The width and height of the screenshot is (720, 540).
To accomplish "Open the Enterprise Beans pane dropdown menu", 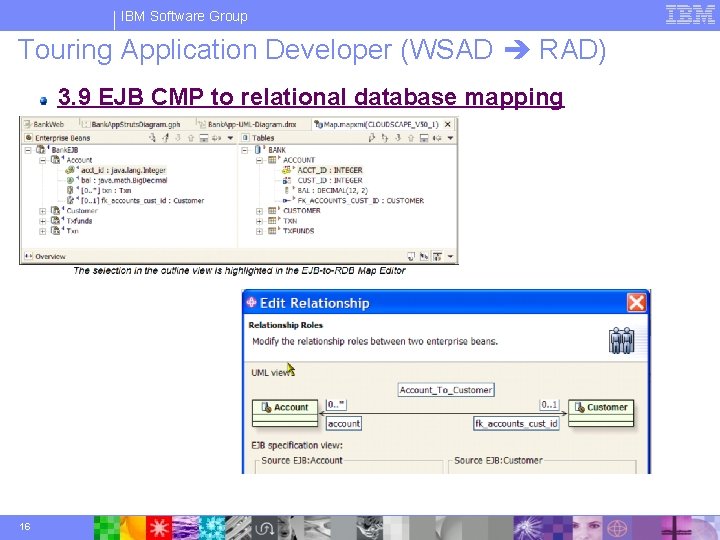I will [x=230, y=138].
